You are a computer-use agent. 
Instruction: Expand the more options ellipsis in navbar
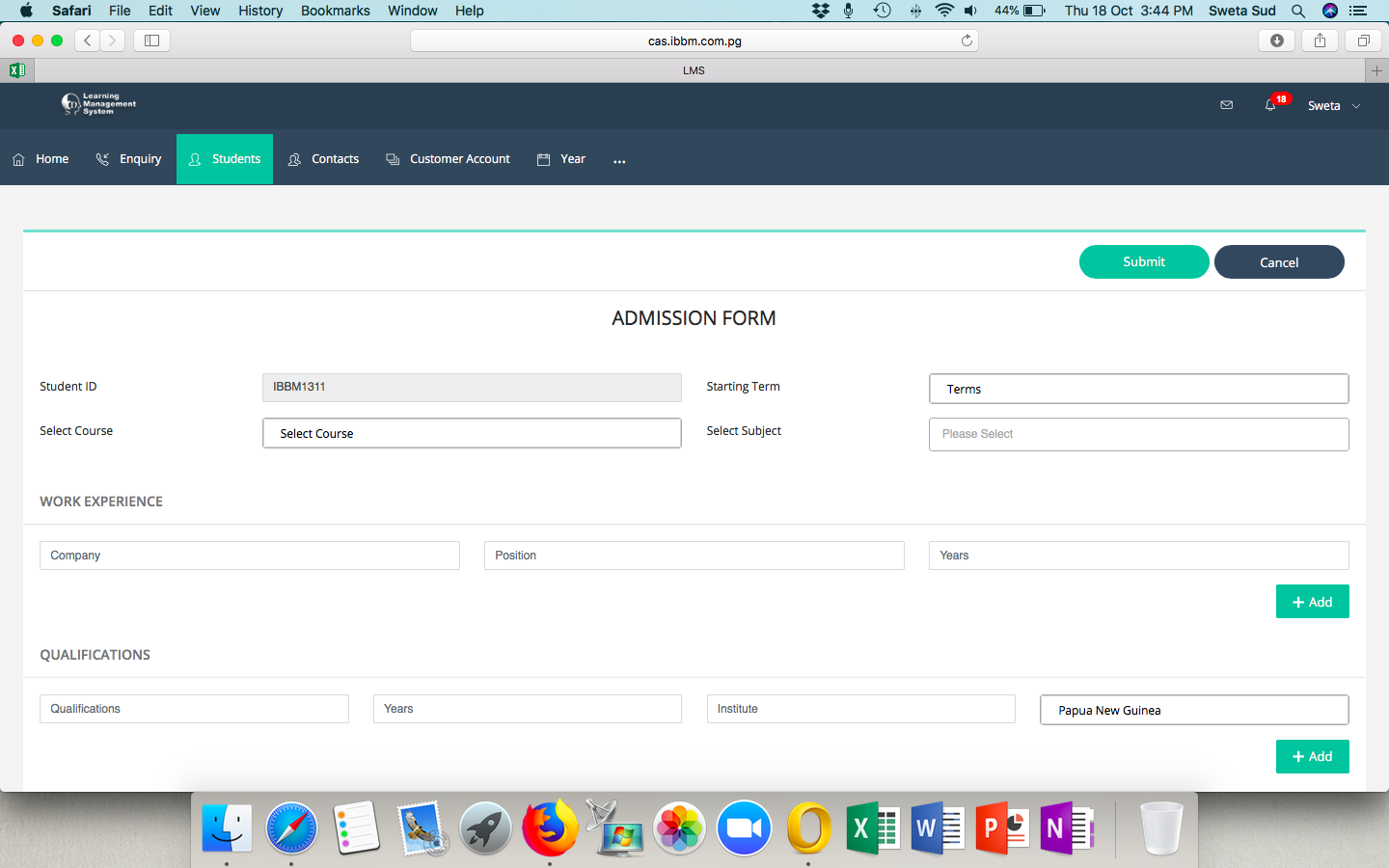click(619, 160)
